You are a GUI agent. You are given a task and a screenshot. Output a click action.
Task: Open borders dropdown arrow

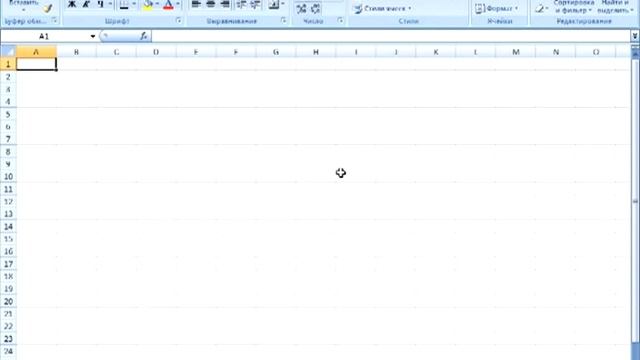[134, 4]
